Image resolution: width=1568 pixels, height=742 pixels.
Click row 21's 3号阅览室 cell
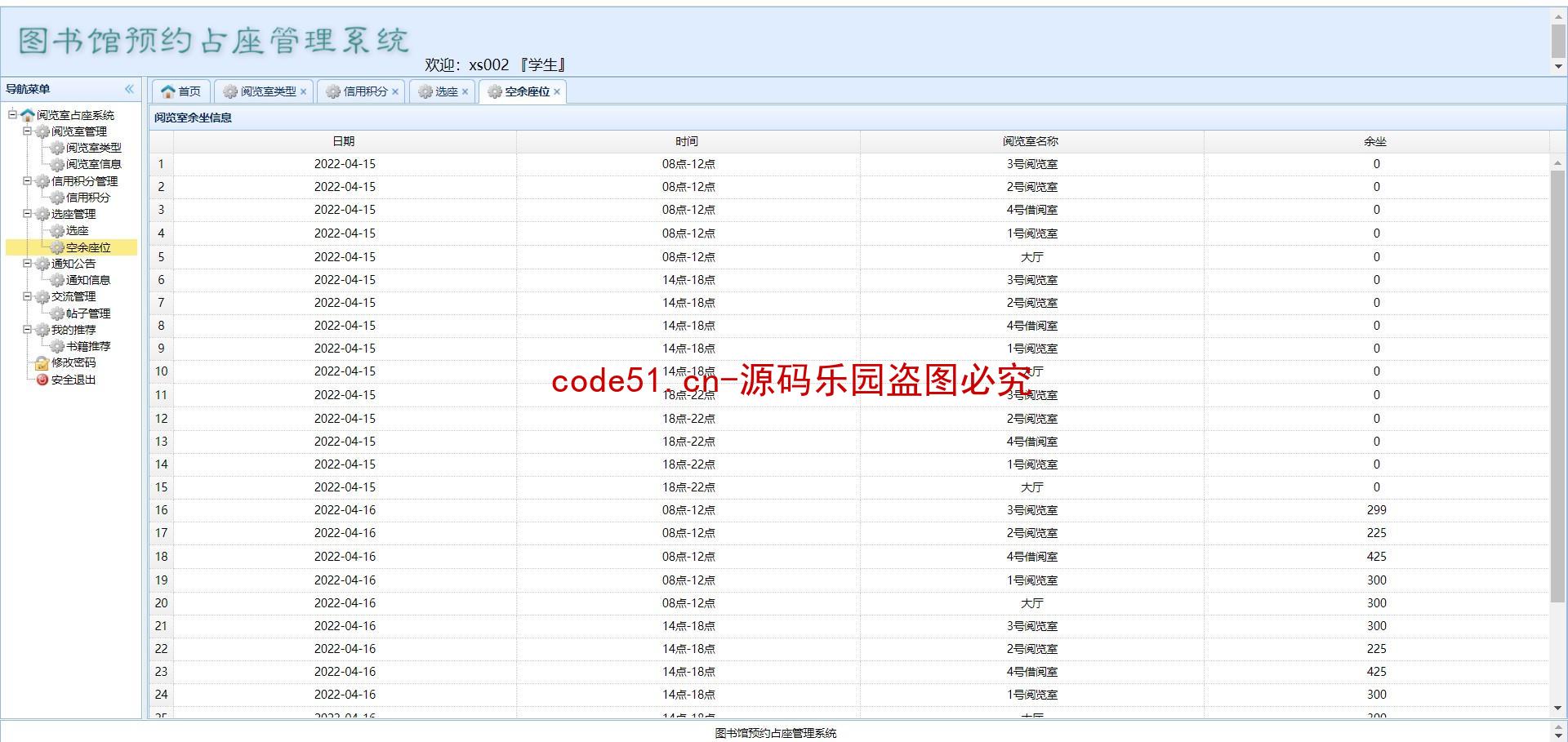1031,626
